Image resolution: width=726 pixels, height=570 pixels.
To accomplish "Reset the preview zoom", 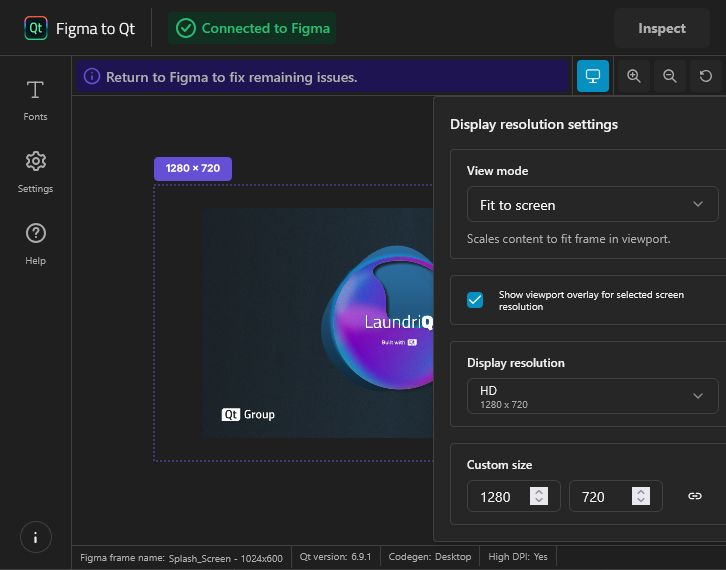I will click(706, 76).
